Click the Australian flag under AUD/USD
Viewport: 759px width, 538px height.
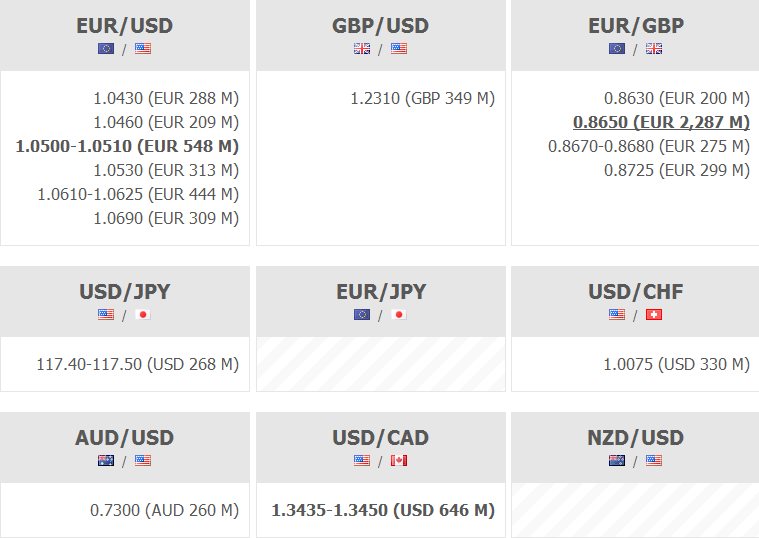coord(106,461)
